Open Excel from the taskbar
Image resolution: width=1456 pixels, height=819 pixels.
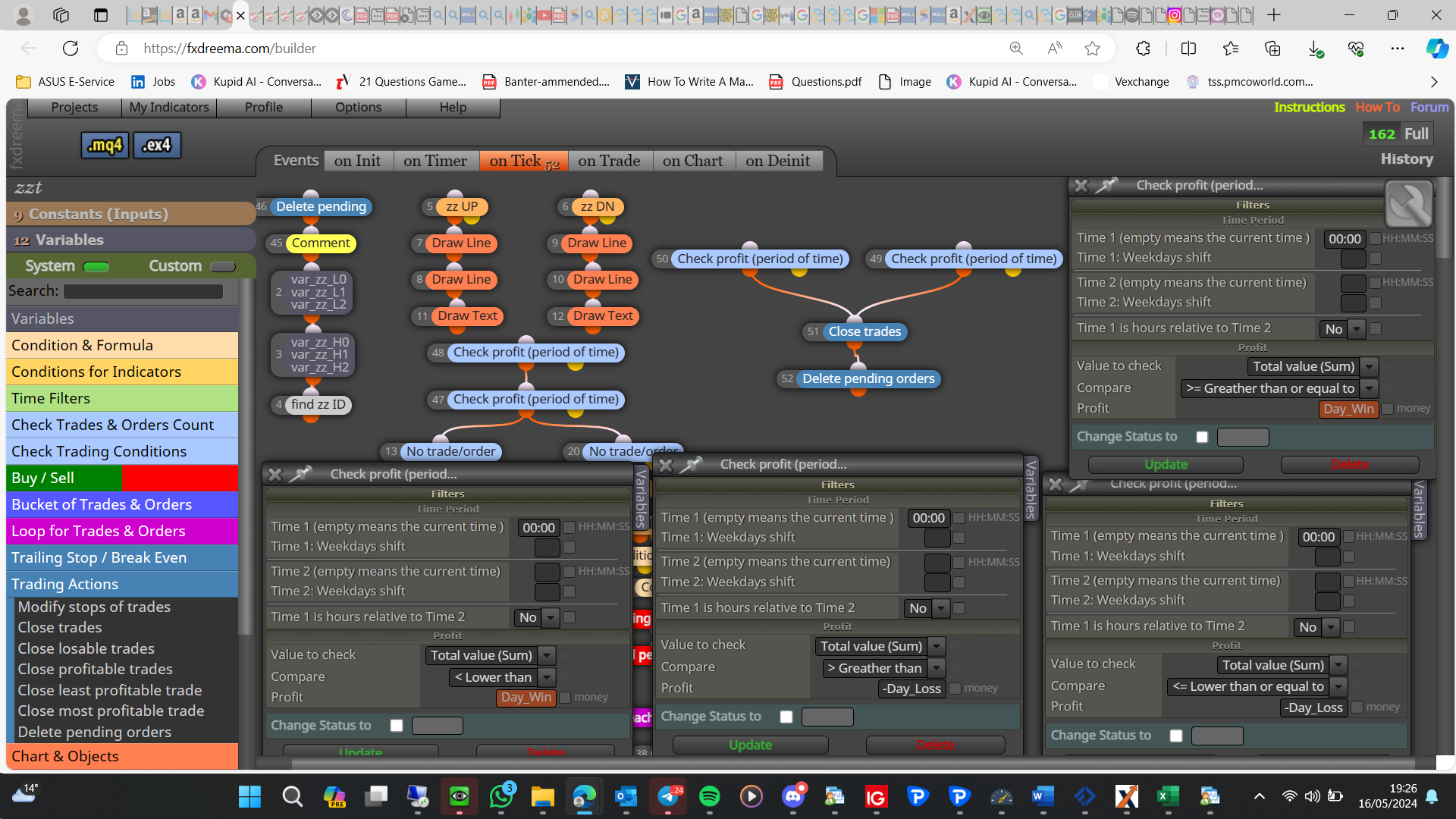[x=1168, y=796]
